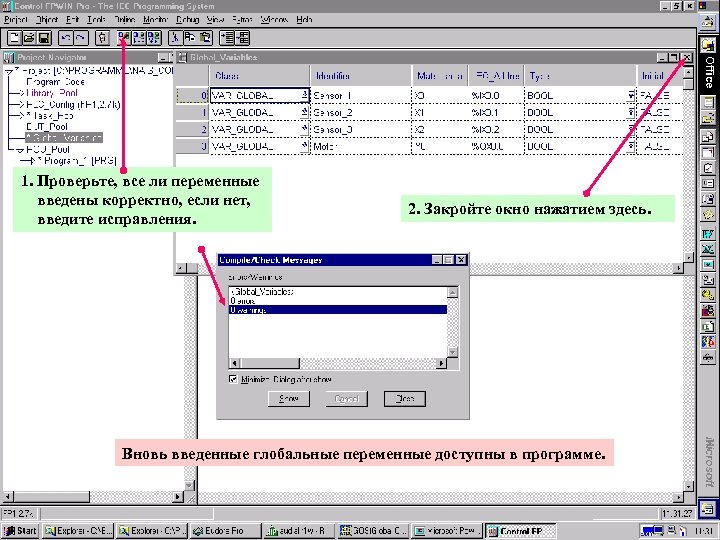The image size is (720, 540).
Task: Click the Cut scissors toolbar icon
Action: click(x=175, y=38)
